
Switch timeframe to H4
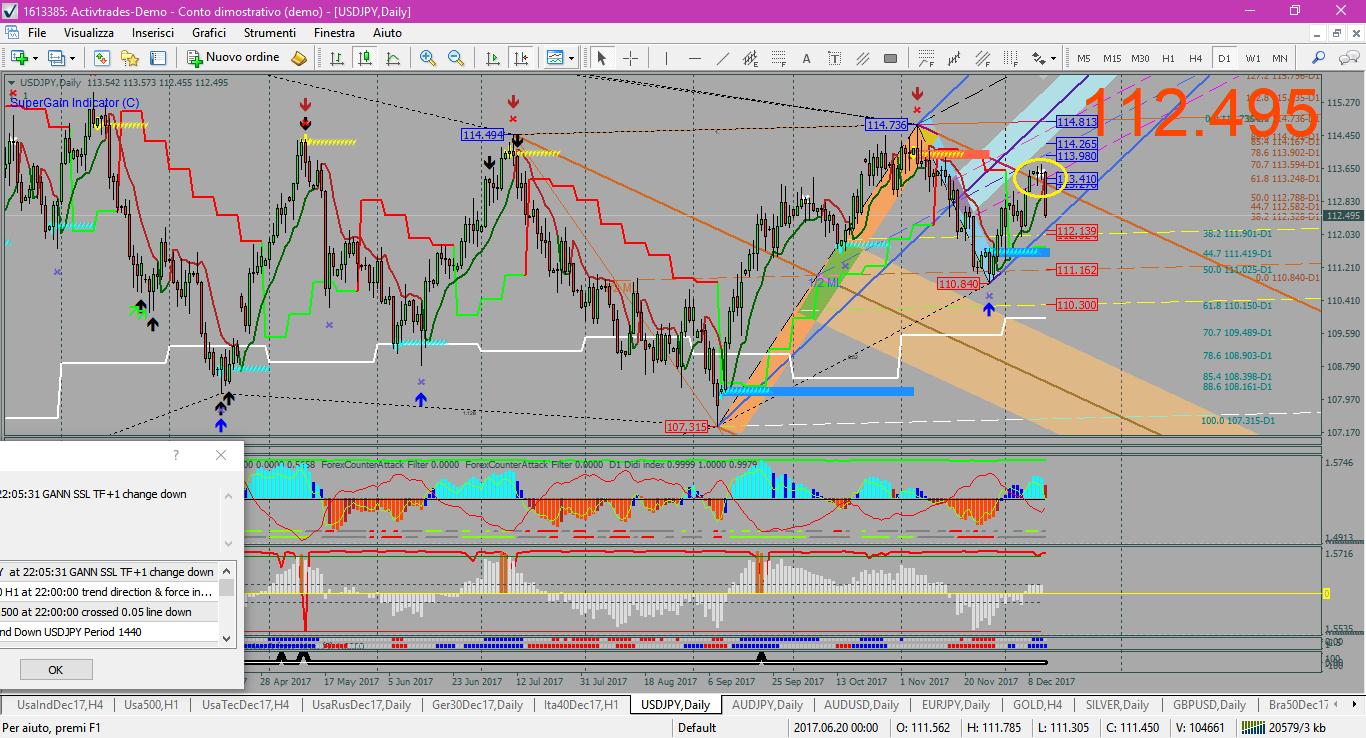coord(1196,58)
